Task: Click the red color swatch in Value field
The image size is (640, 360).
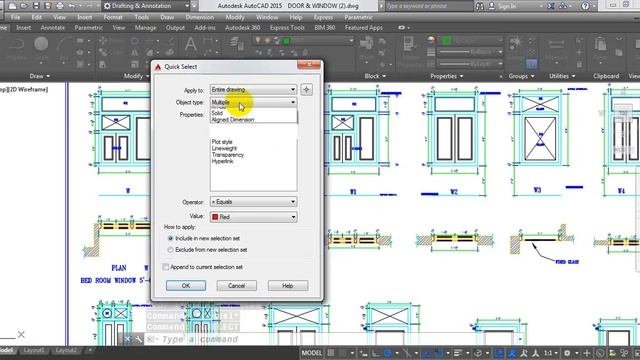Action: click(215, 217)
